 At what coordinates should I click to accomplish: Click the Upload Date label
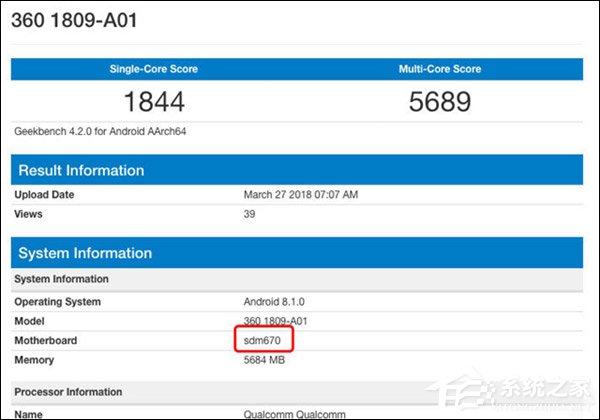click(44, 194)
